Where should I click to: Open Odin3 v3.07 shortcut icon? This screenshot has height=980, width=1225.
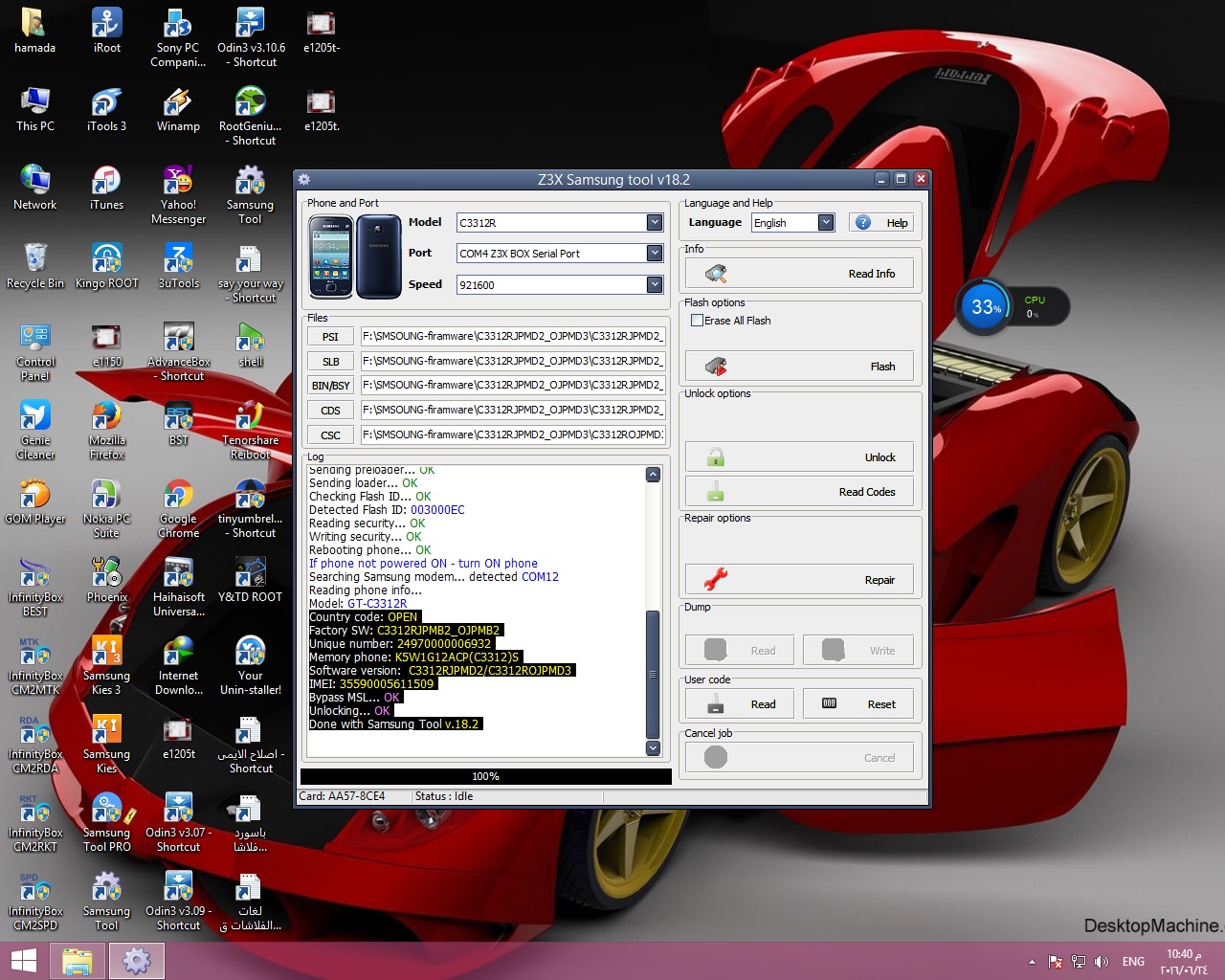coord(178,822)
